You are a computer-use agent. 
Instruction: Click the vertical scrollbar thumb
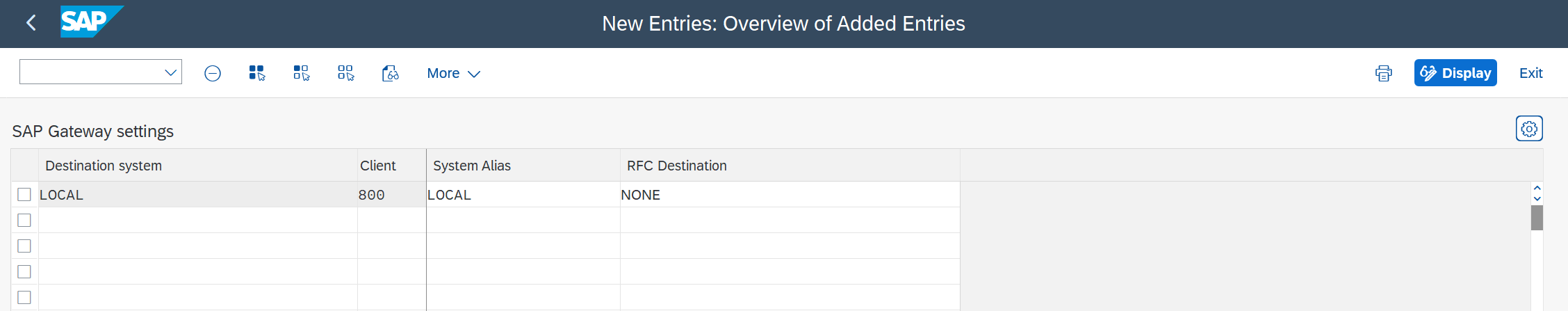[x=1537, y=218]
